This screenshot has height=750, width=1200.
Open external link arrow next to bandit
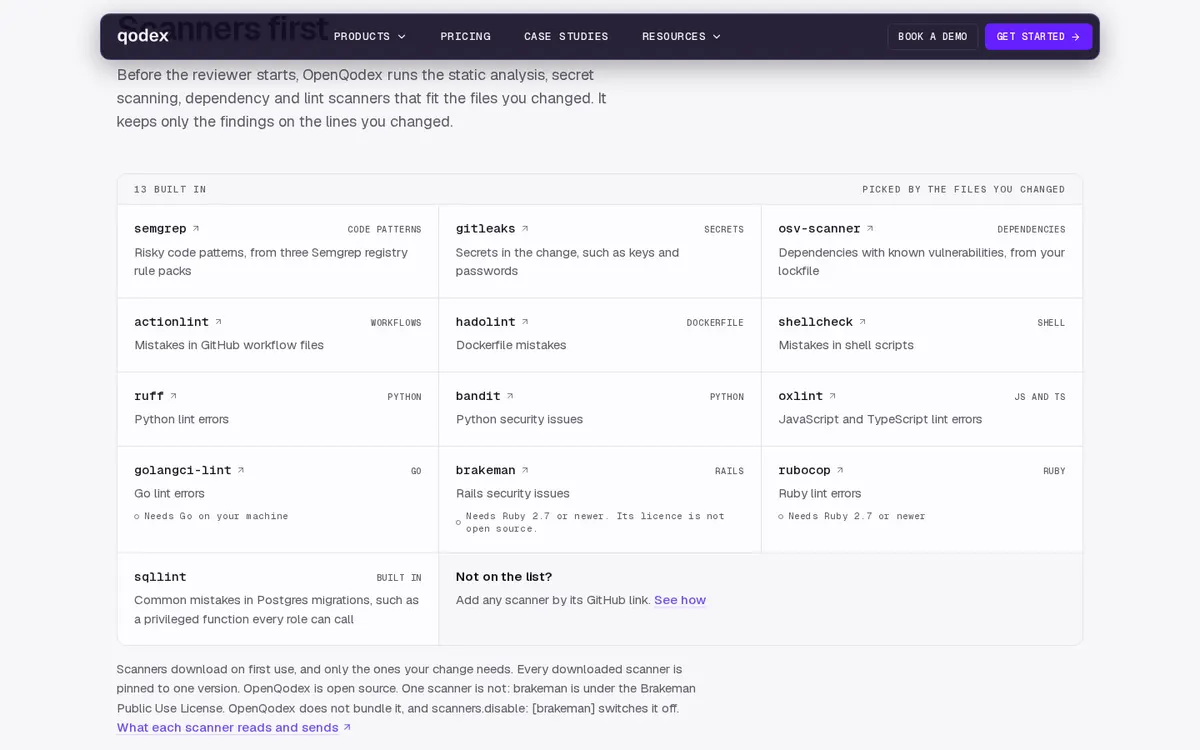[x=510, y=396]
